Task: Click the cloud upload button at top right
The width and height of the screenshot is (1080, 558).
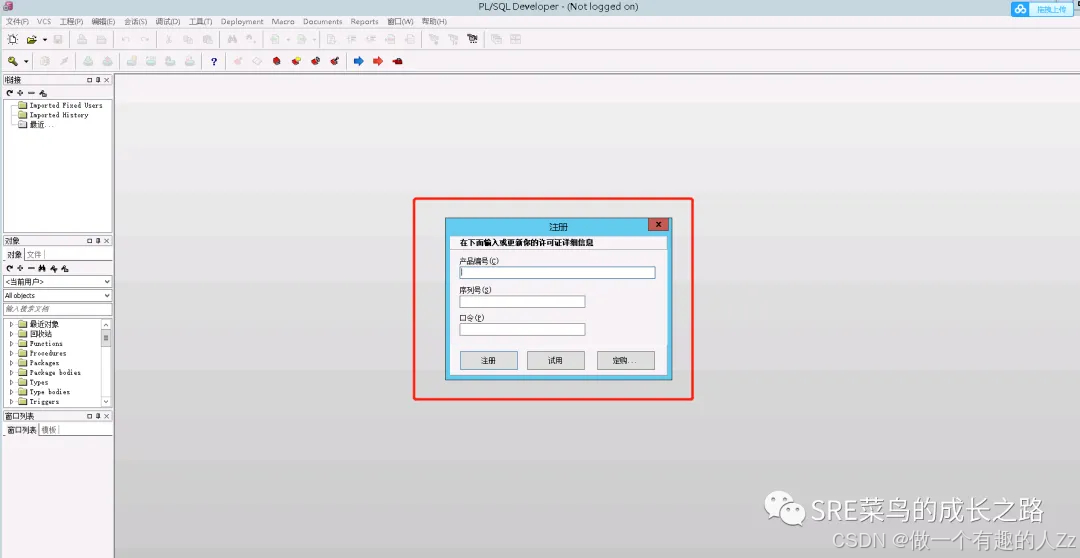Action: (x=1041, y=9)
